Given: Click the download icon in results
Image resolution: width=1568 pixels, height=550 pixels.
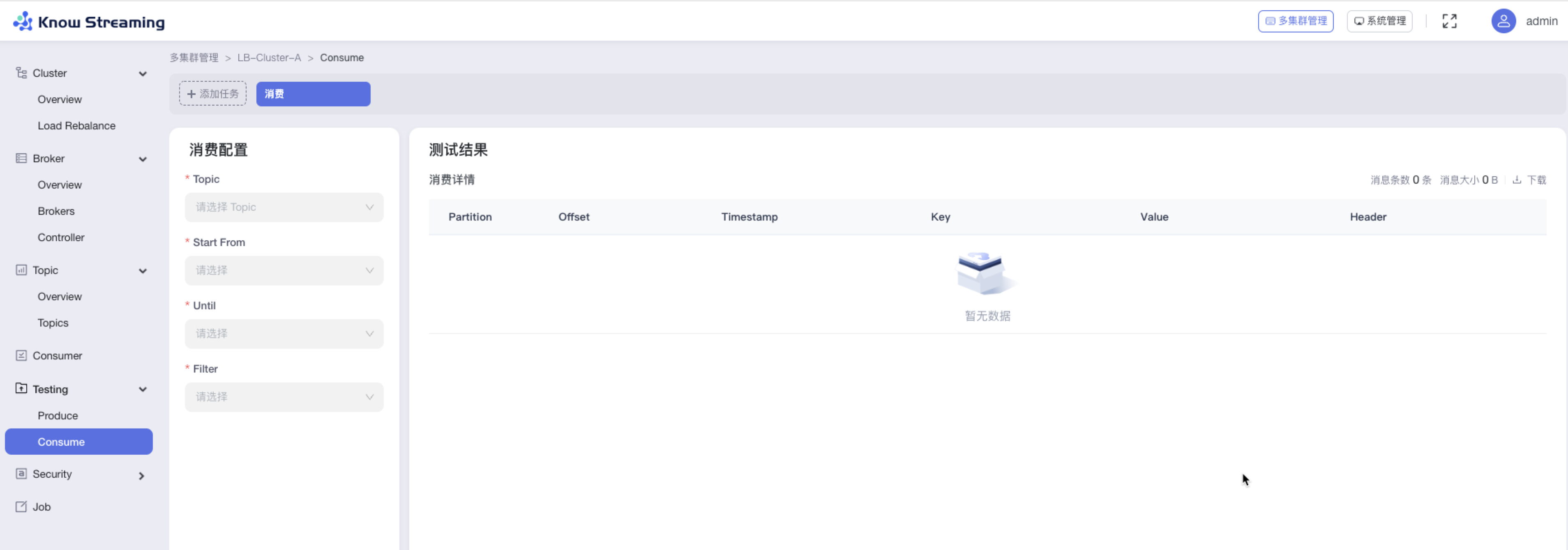Looking at the screenshot, I should (1516, 180).
